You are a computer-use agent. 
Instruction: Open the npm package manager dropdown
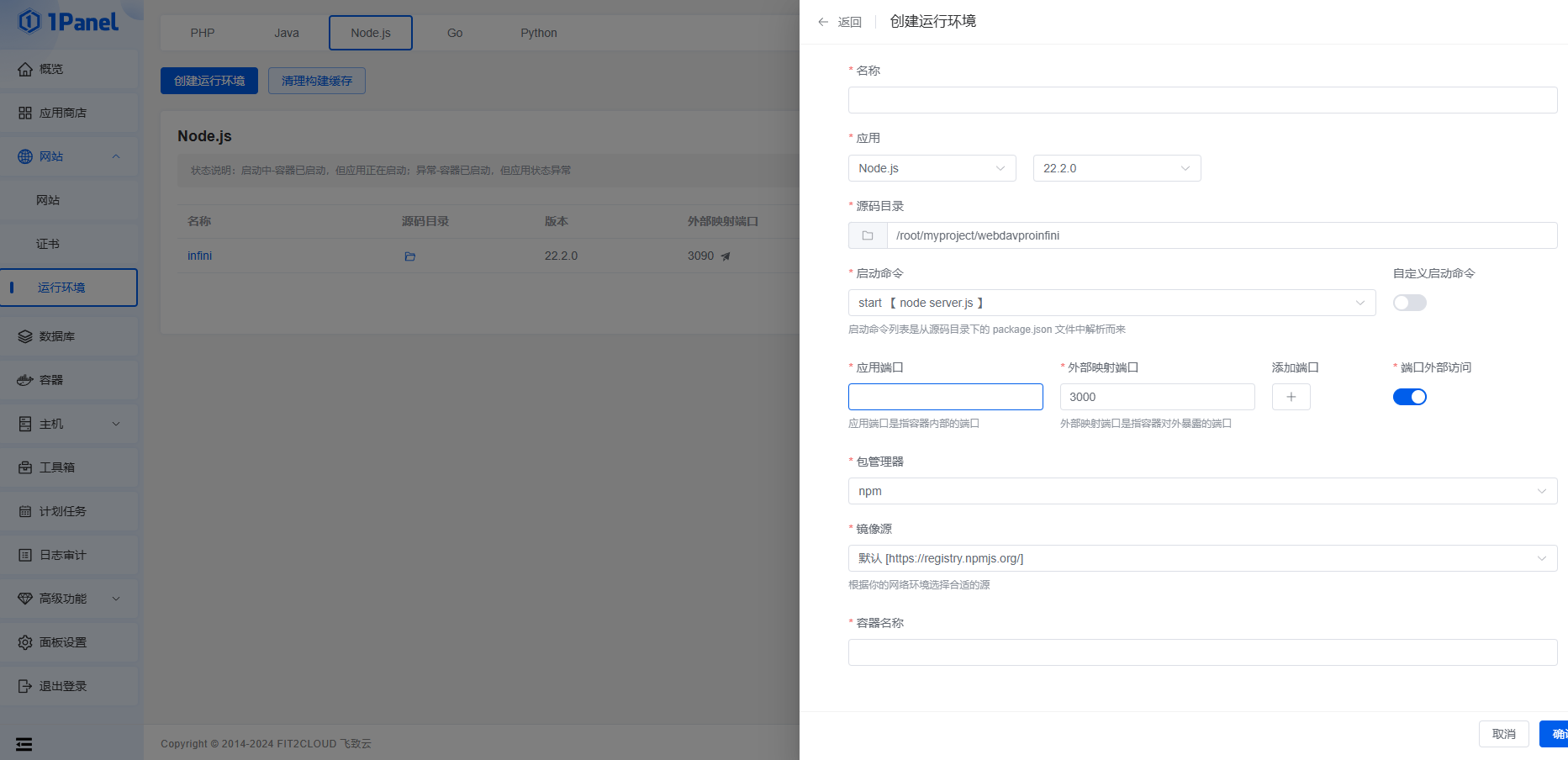pyautogui.click(x=1202, y=491)
